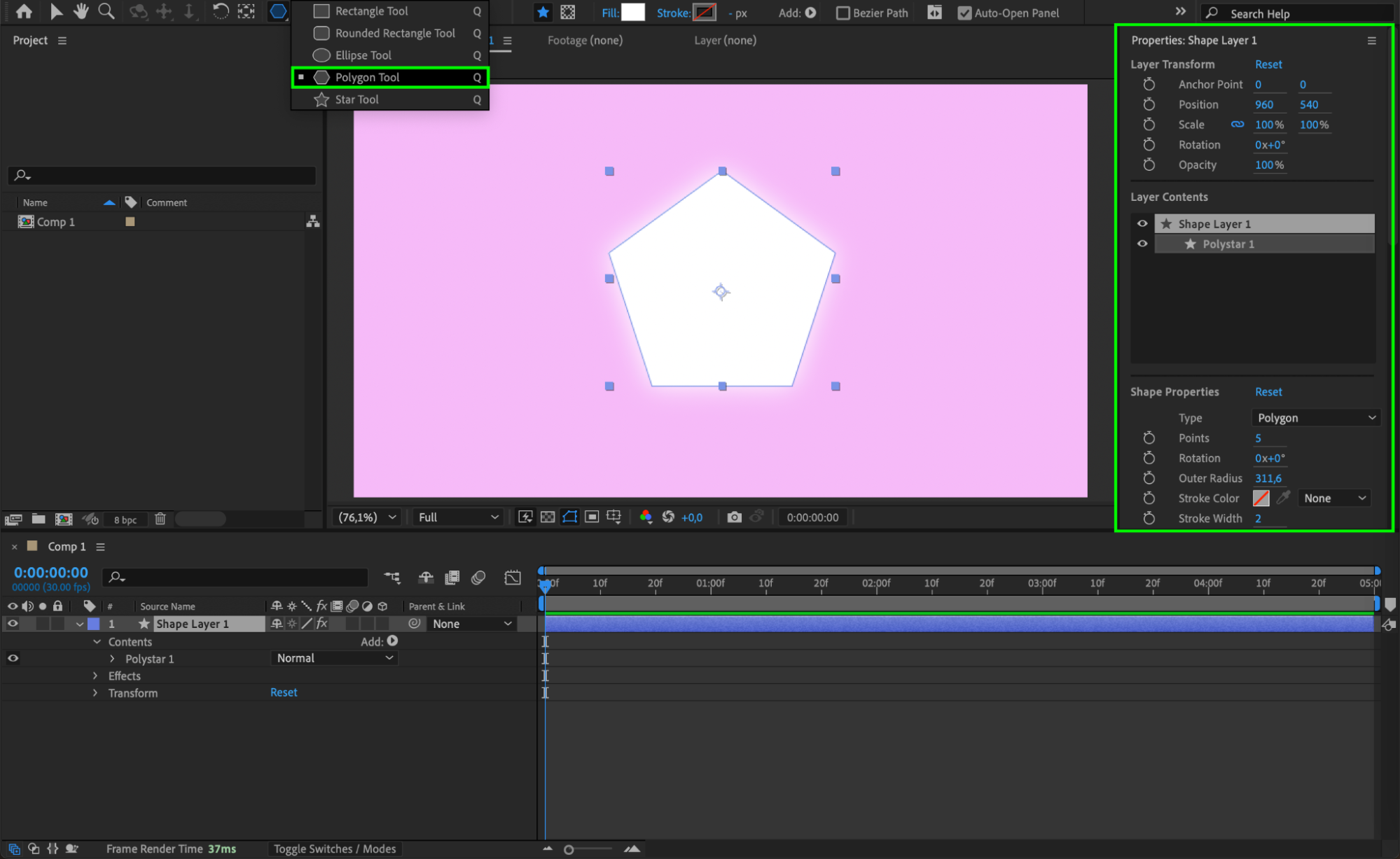Click Reset next to Layer Transform
Image resolution: width=1400 pixels, height=859 pixels.
1268,64
